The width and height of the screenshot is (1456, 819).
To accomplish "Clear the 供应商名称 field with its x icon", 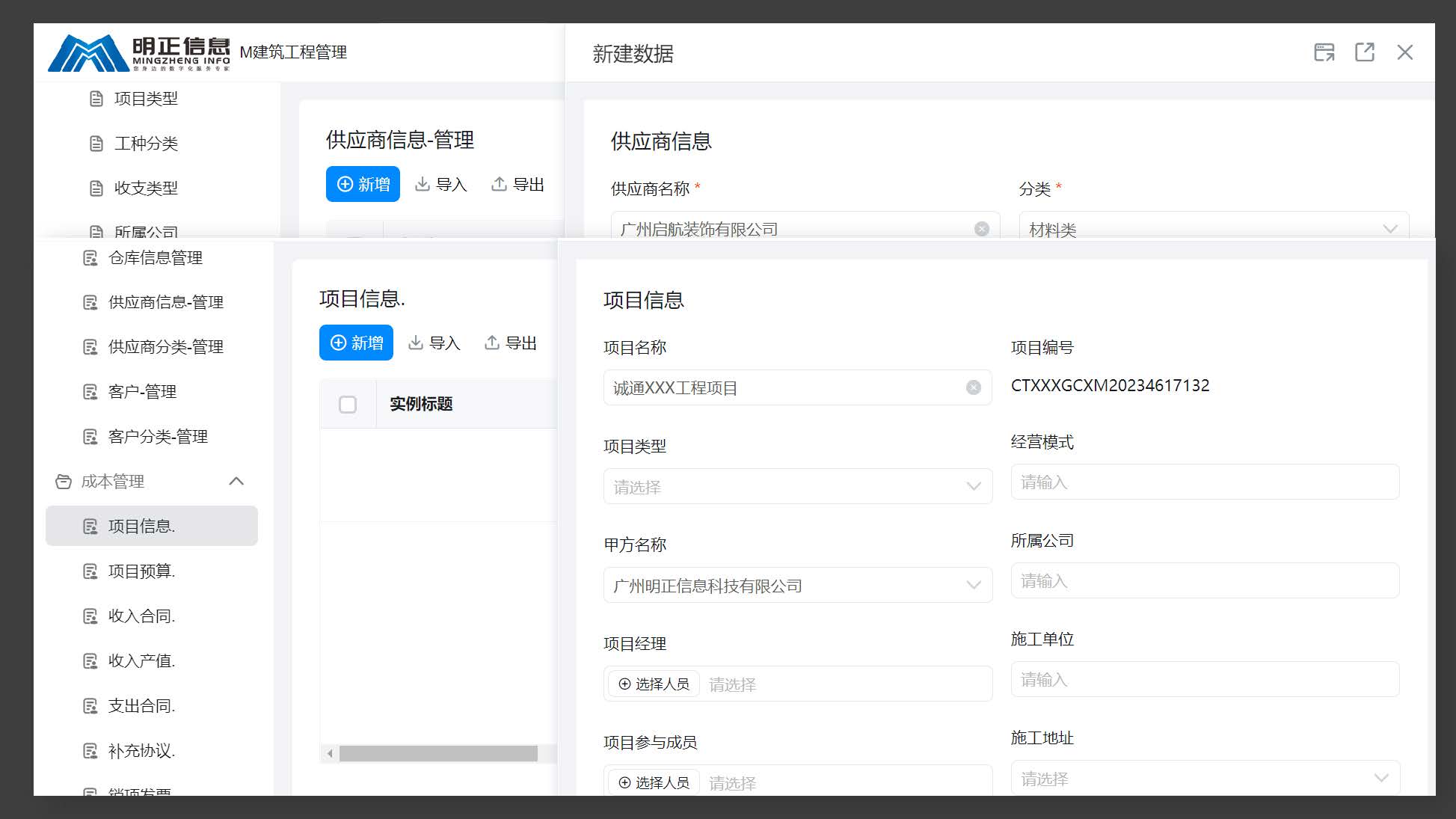I will click(982, 229).
